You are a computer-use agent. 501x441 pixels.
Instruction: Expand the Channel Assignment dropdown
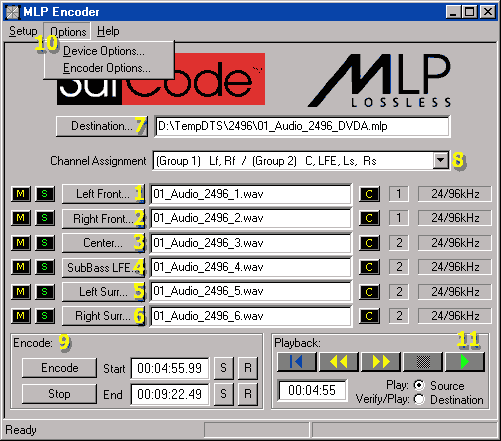tap(441, 161)
